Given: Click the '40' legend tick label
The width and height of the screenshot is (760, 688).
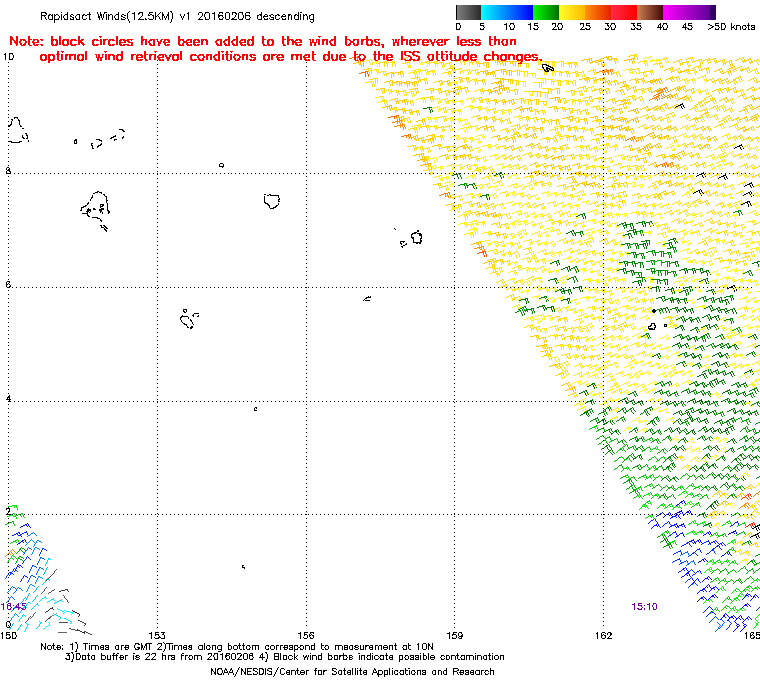Looking at the screenshot, I should pos(662,27).
